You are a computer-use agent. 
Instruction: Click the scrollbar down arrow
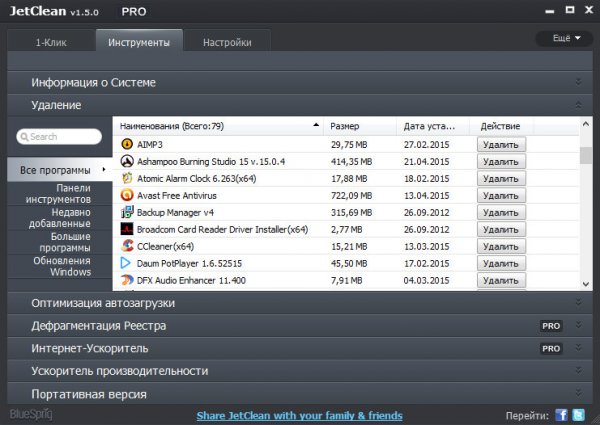pos(586,284)
